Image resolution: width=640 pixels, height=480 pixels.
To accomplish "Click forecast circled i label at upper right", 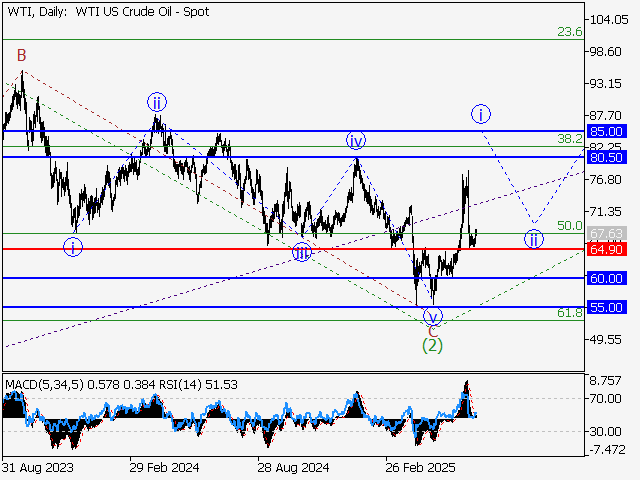I will click(481, 114).
